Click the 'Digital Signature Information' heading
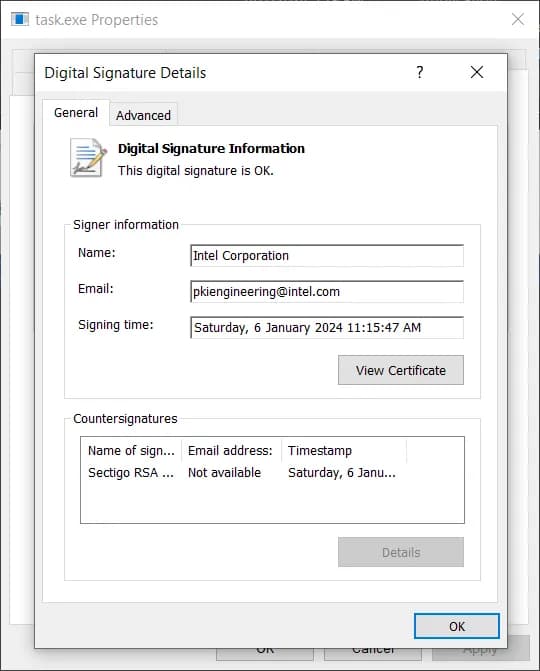 (x=211, y=148)
